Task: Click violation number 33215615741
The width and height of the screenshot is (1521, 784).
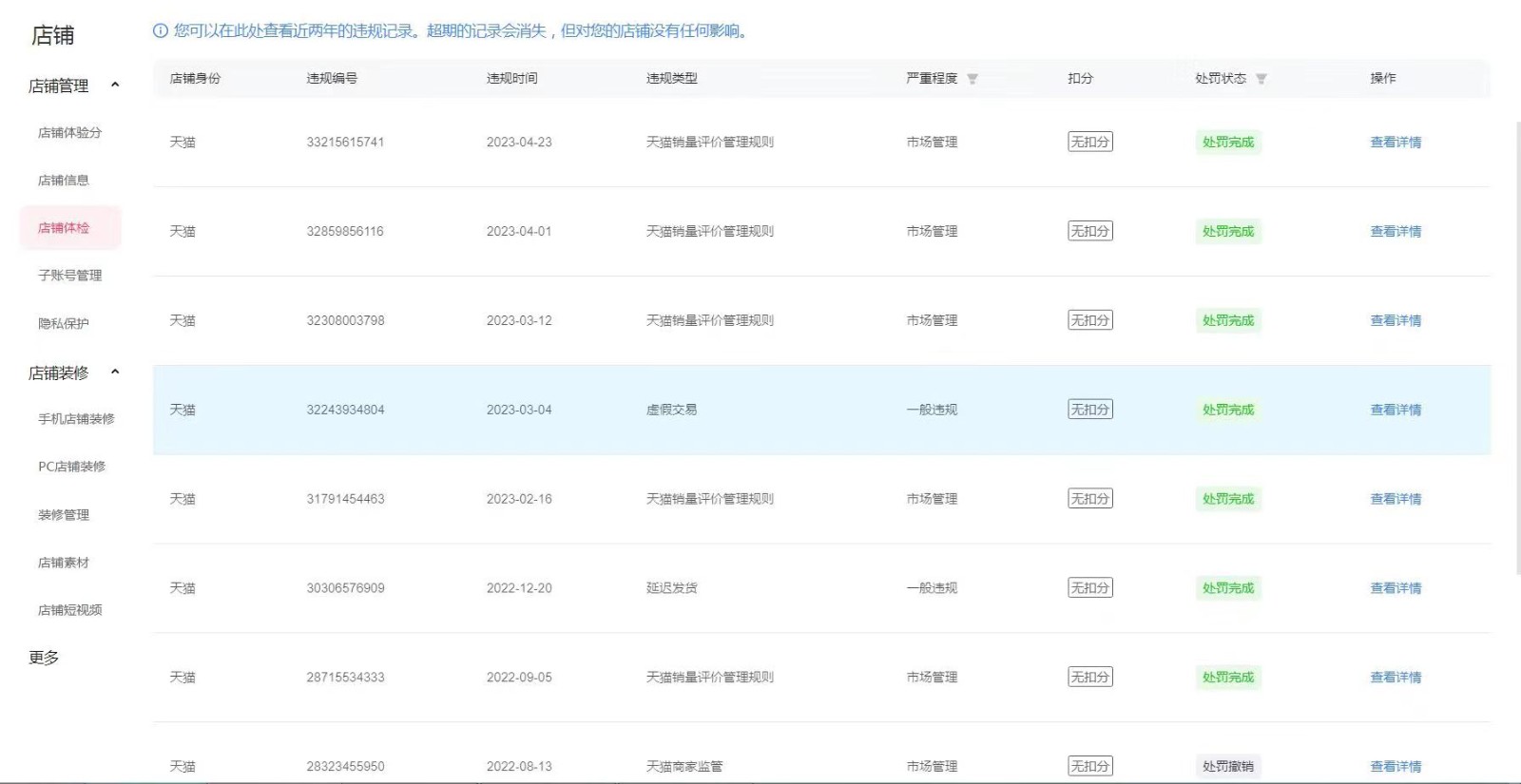Action: pos(345,143)
